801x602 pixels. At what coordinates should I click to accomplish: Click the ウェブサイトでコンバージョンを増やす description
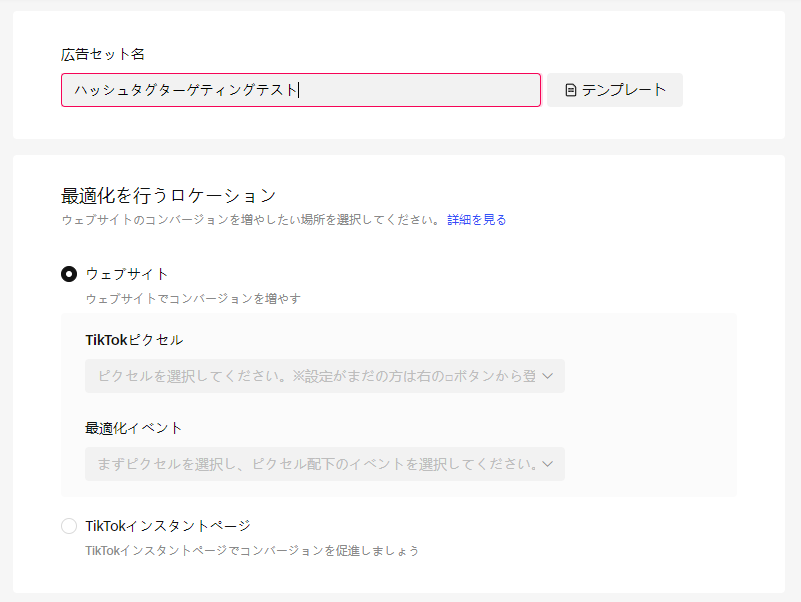[193, 298]
